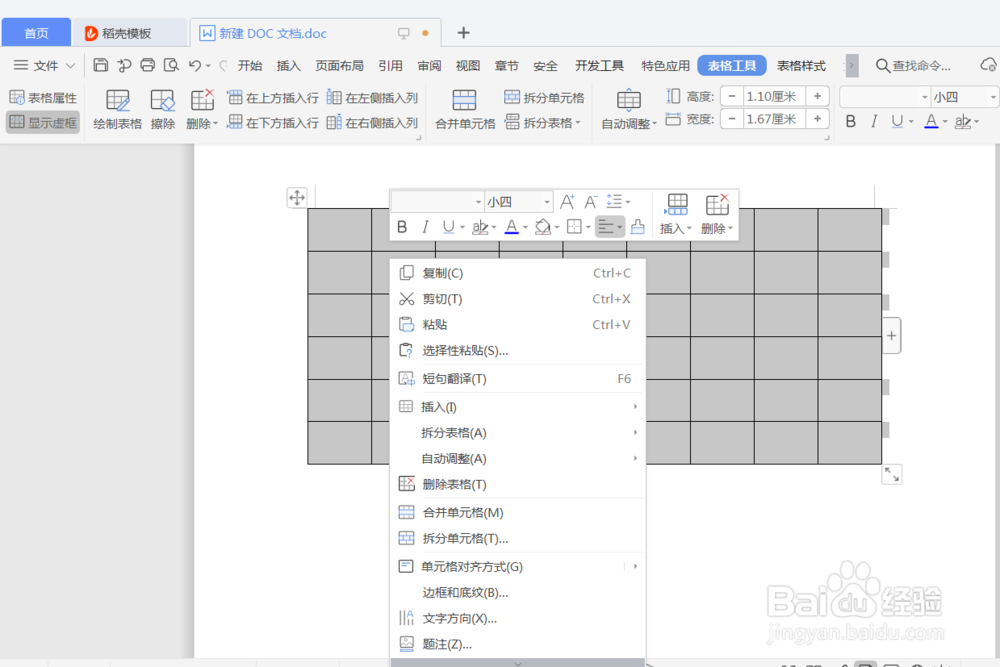Click mini toolbar increase font size icon

pos(567,202)
